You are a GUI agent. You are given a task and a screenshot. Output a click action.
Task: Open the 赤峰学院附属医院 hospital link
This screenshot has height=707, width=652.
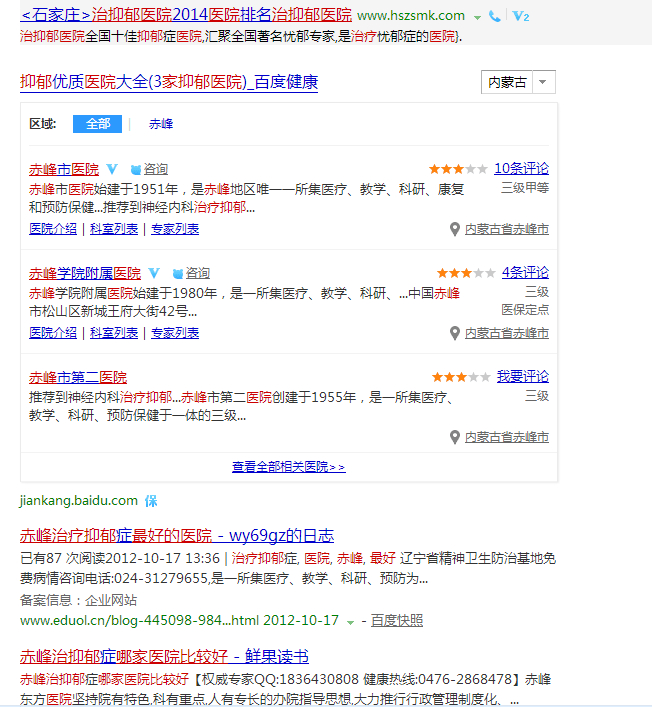(85, 273)
